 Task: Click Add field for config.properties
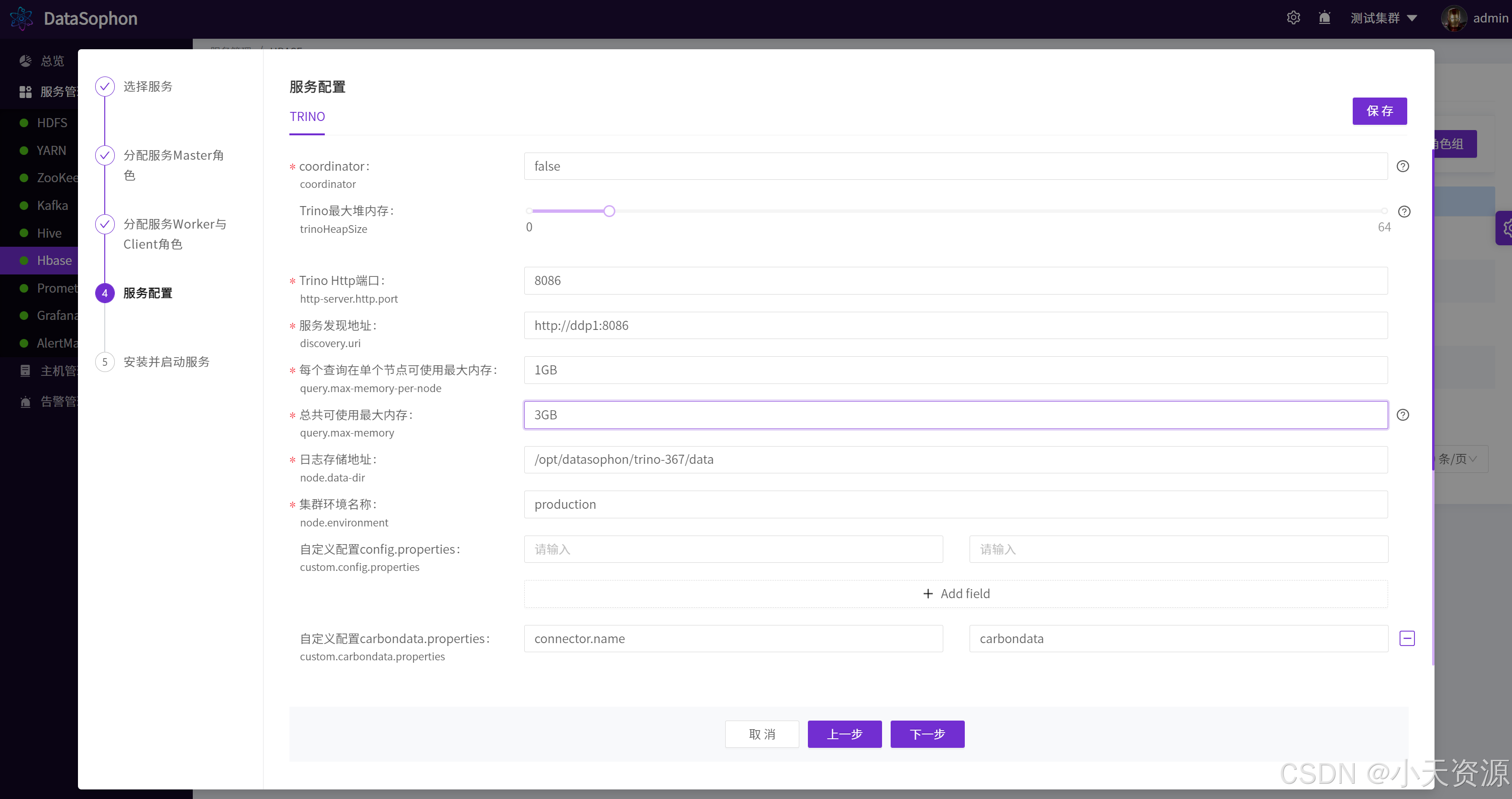956,594
